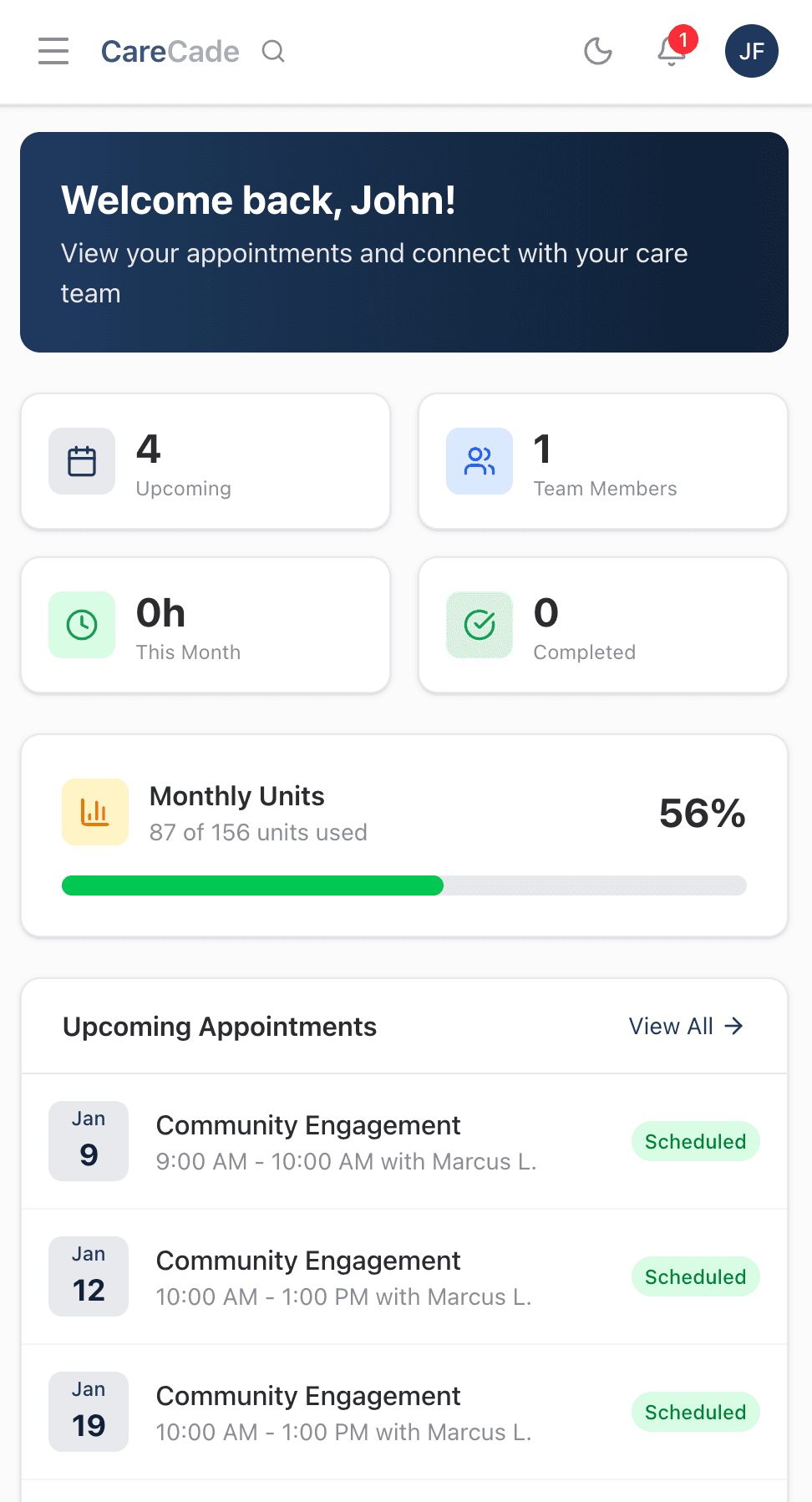Click Scheduled badge for Jan 12 appointment
Screen dimensions: 812x1502
695,1276
